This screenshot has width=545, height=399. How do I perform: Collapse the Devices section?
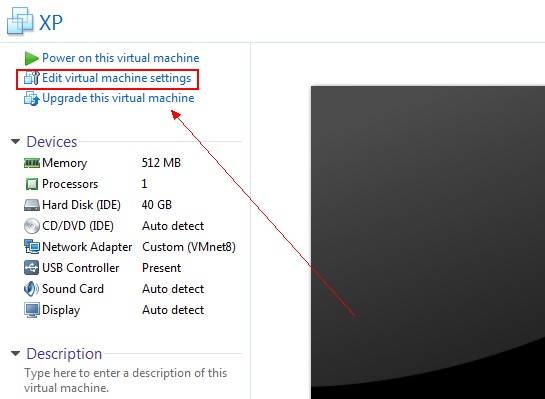(15, 141)
